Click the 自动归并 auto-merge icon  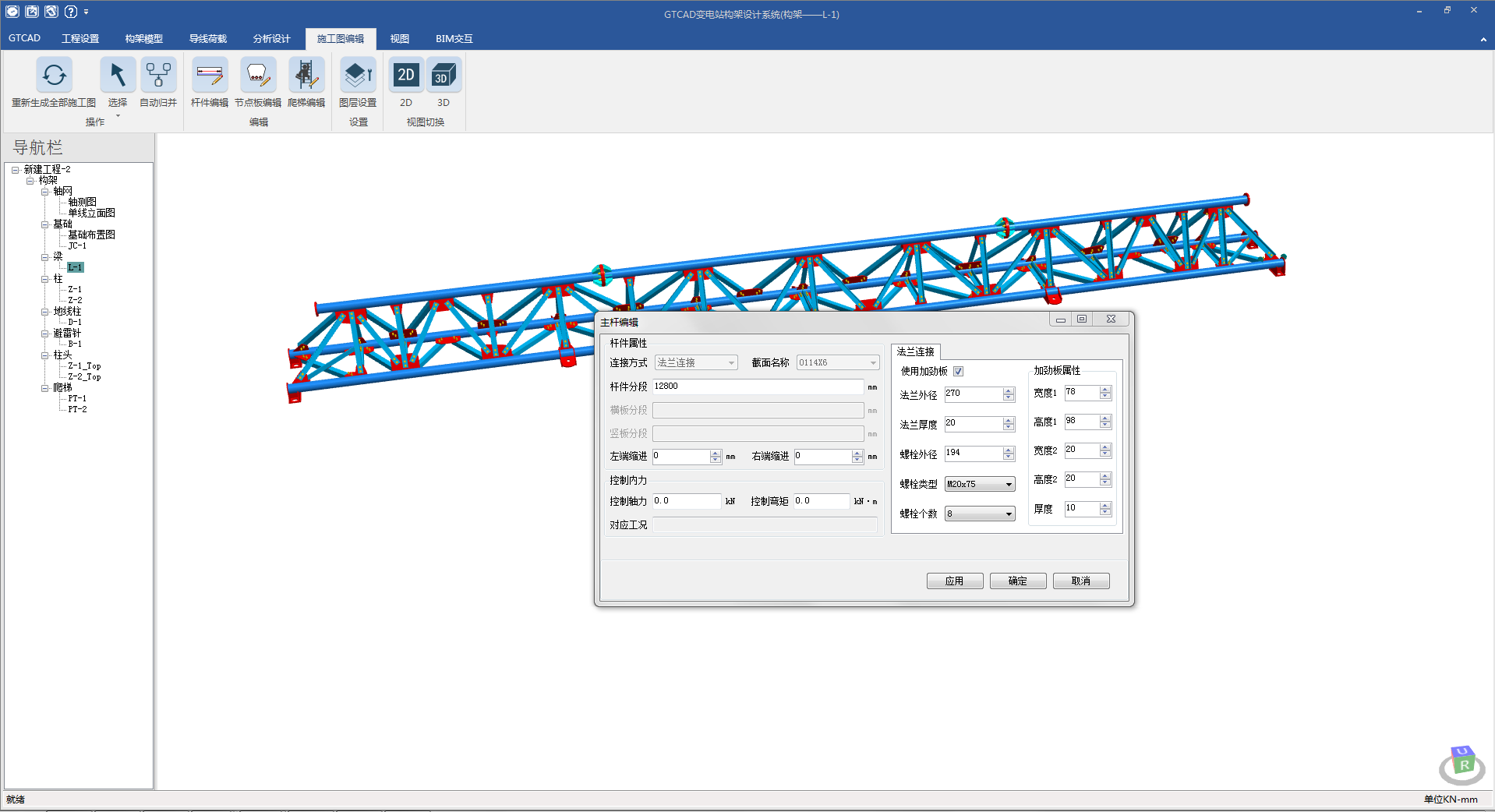[158, 76]
